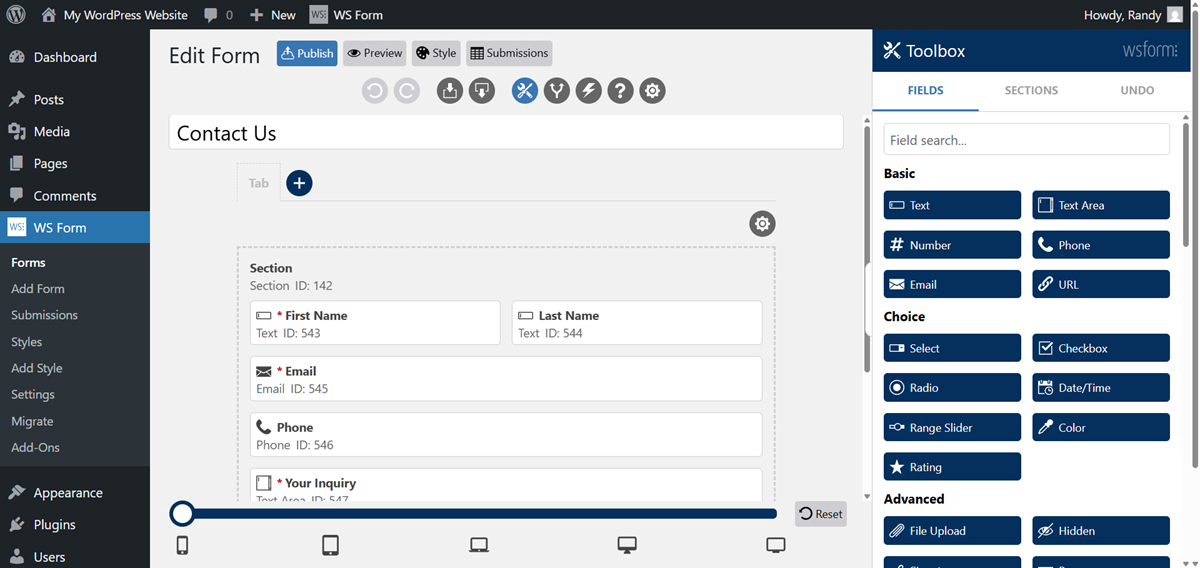Open form settings gear in toolbar

click(653, 91)
